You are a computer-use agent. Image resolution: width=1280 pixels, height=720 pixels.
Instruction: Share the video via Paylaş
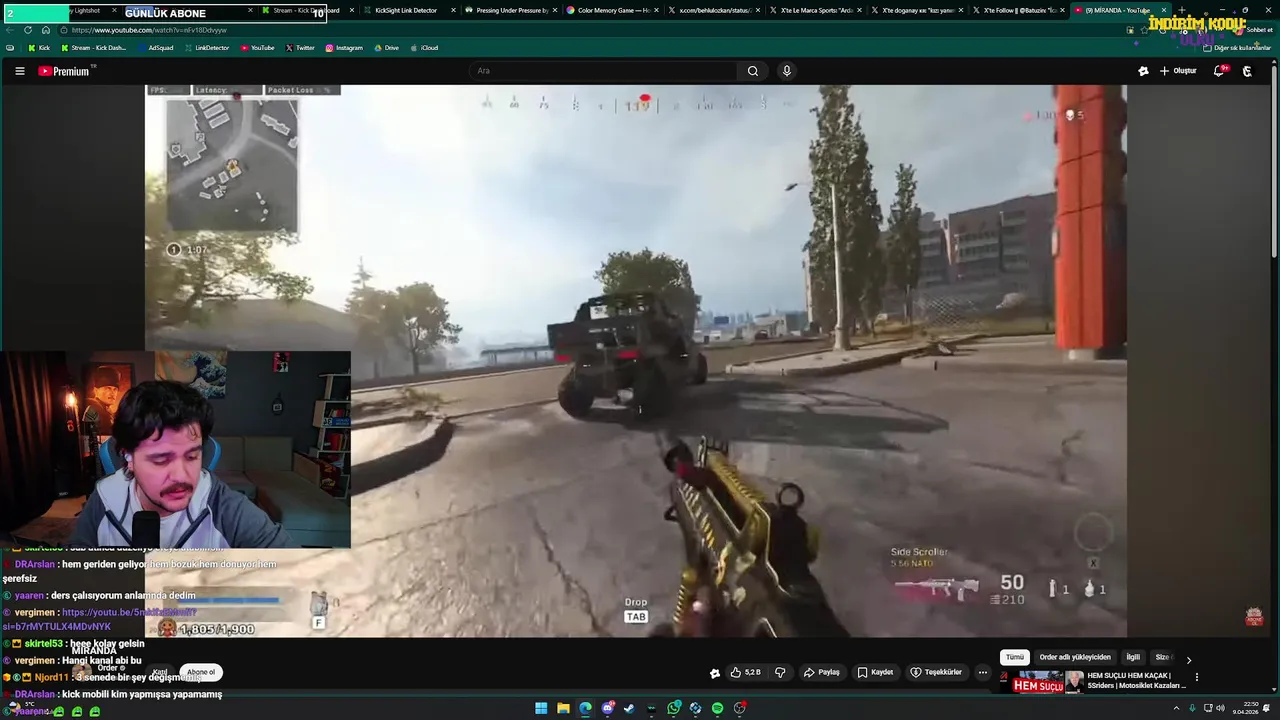coord(821,672)
